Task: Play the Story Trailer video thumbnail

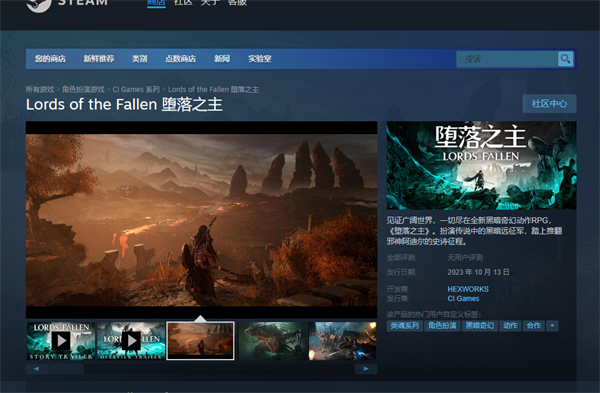Action: [x=61, y=341]
